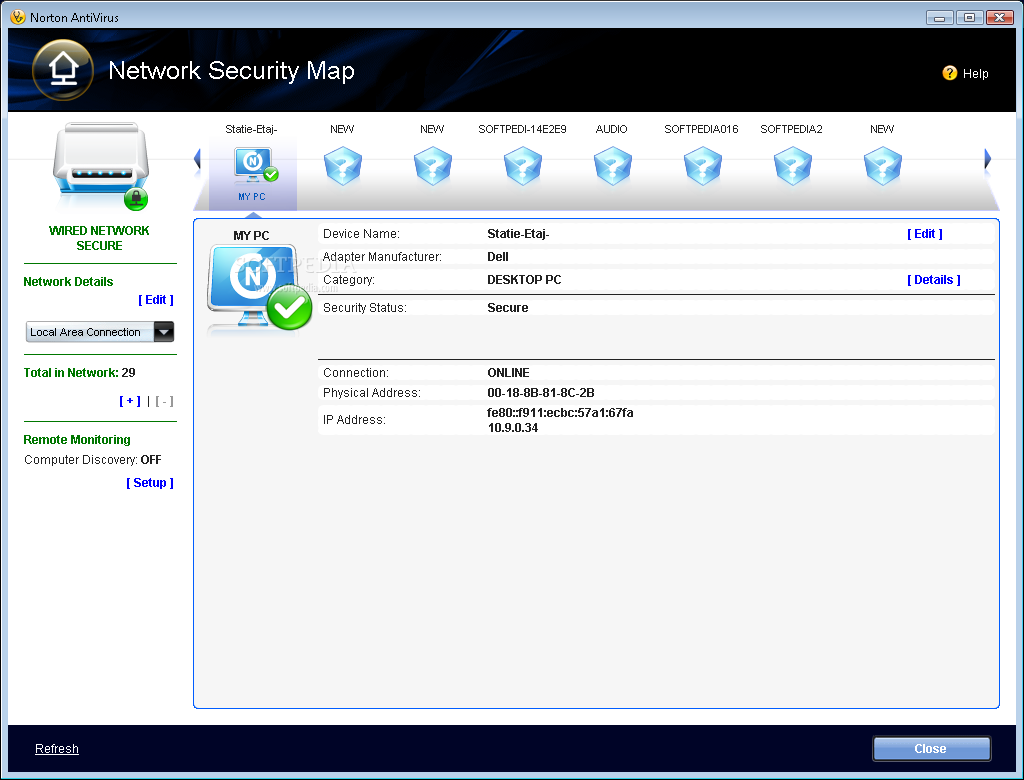Viewport: 1024px width, 780px height.
Task: Select the AUDIO device icon
Action: tap(613, 166)
